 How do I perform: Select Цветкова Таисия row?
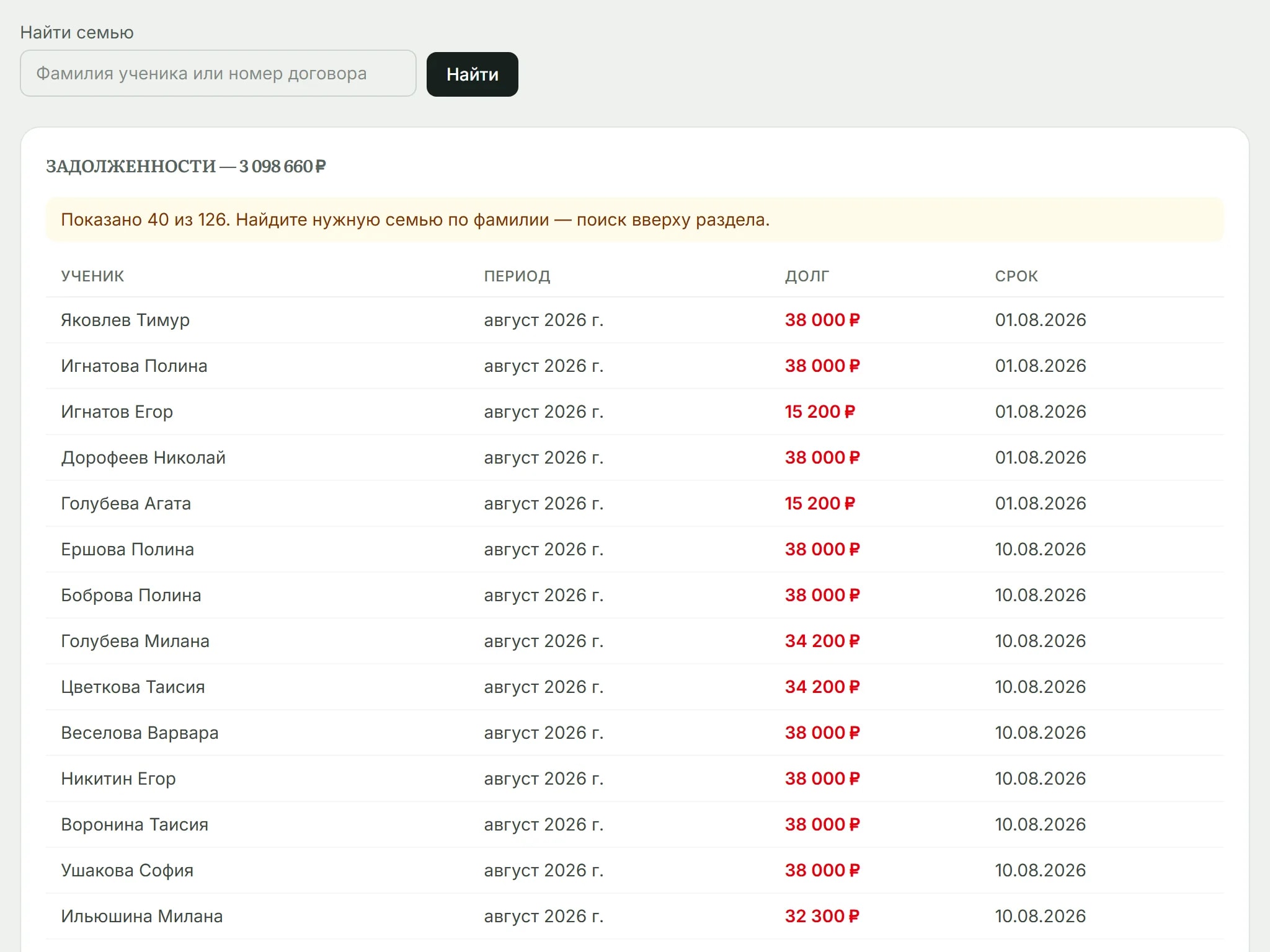point(634,687)
